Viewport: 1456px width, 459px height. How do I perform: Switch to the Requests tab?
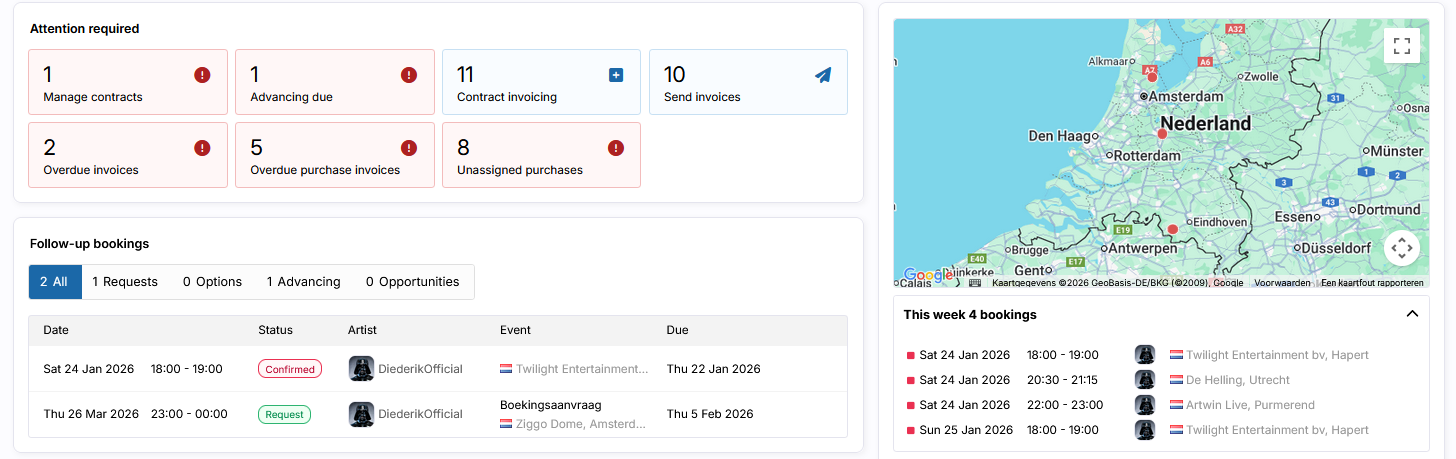(125, 282)
